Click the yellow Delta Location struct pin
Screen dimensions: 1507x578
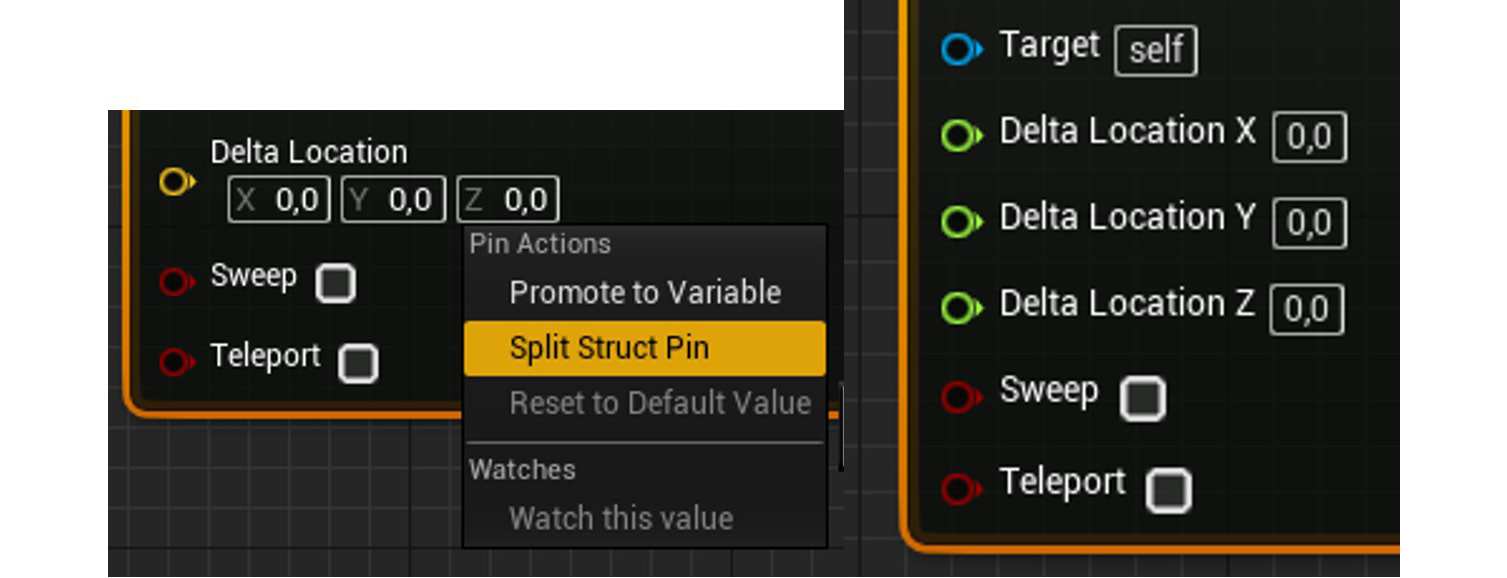click(178, 182)
